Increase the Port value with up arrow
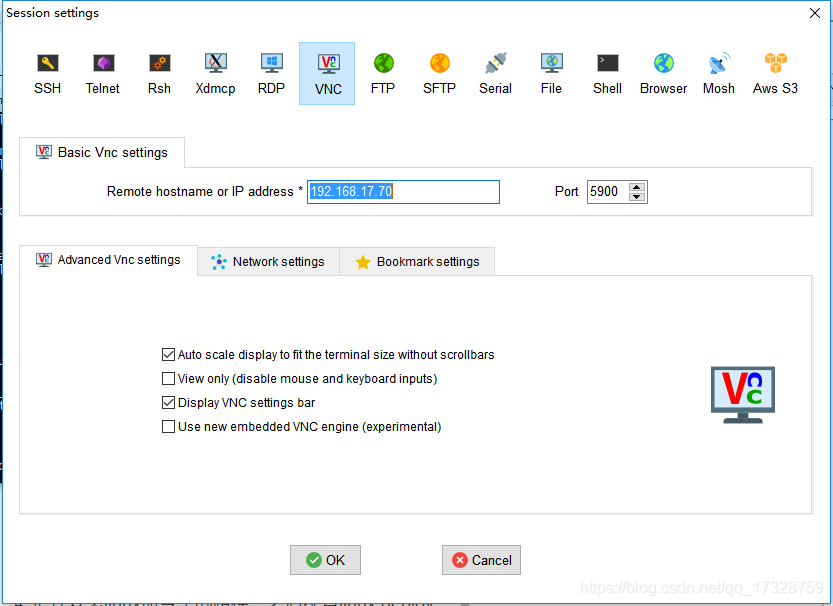The height and width of the screenshot is (606, 833). (637, 187)
